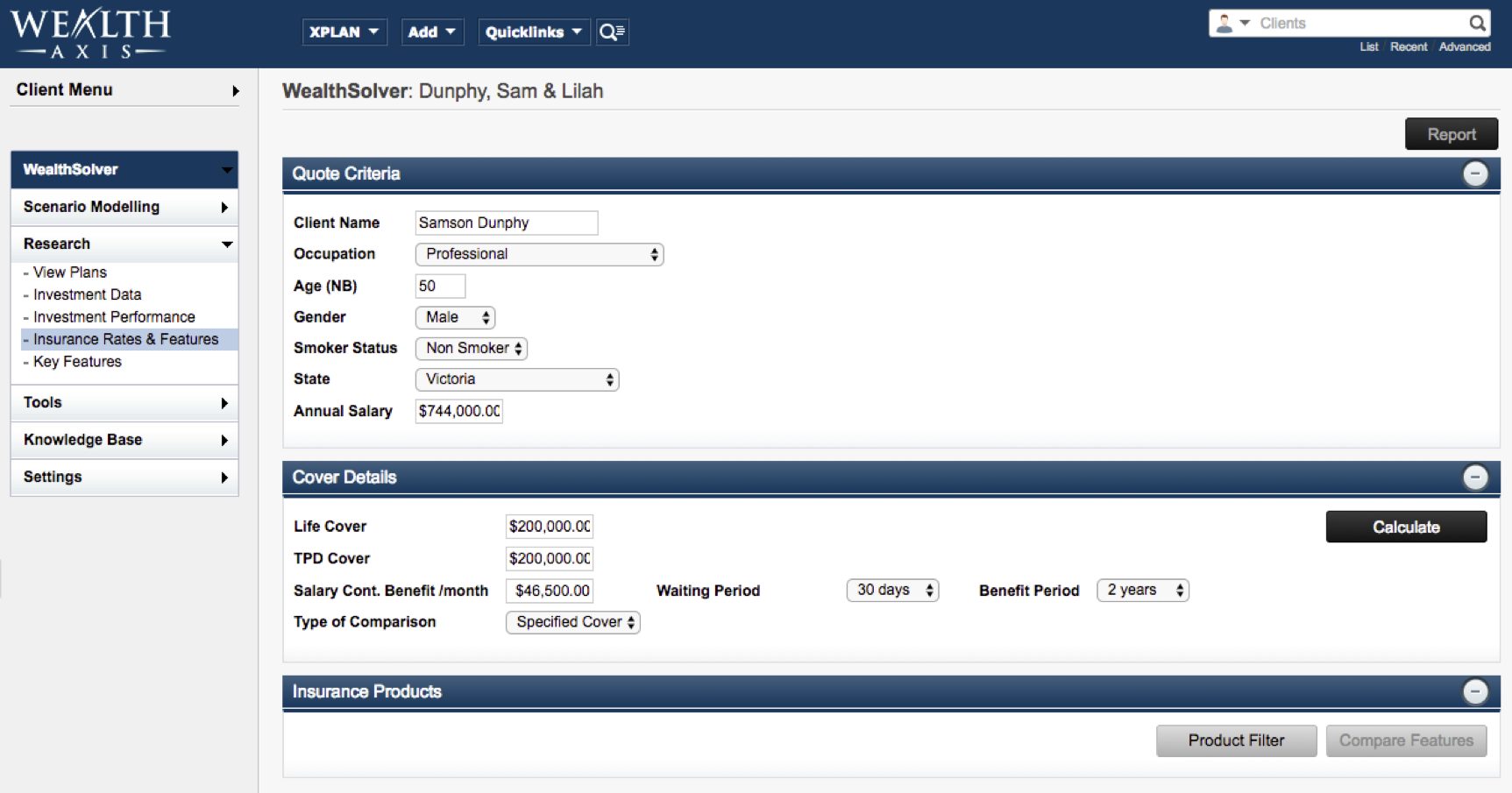
Task: Click the Calculate button
Action: (x=1406, y=527)
